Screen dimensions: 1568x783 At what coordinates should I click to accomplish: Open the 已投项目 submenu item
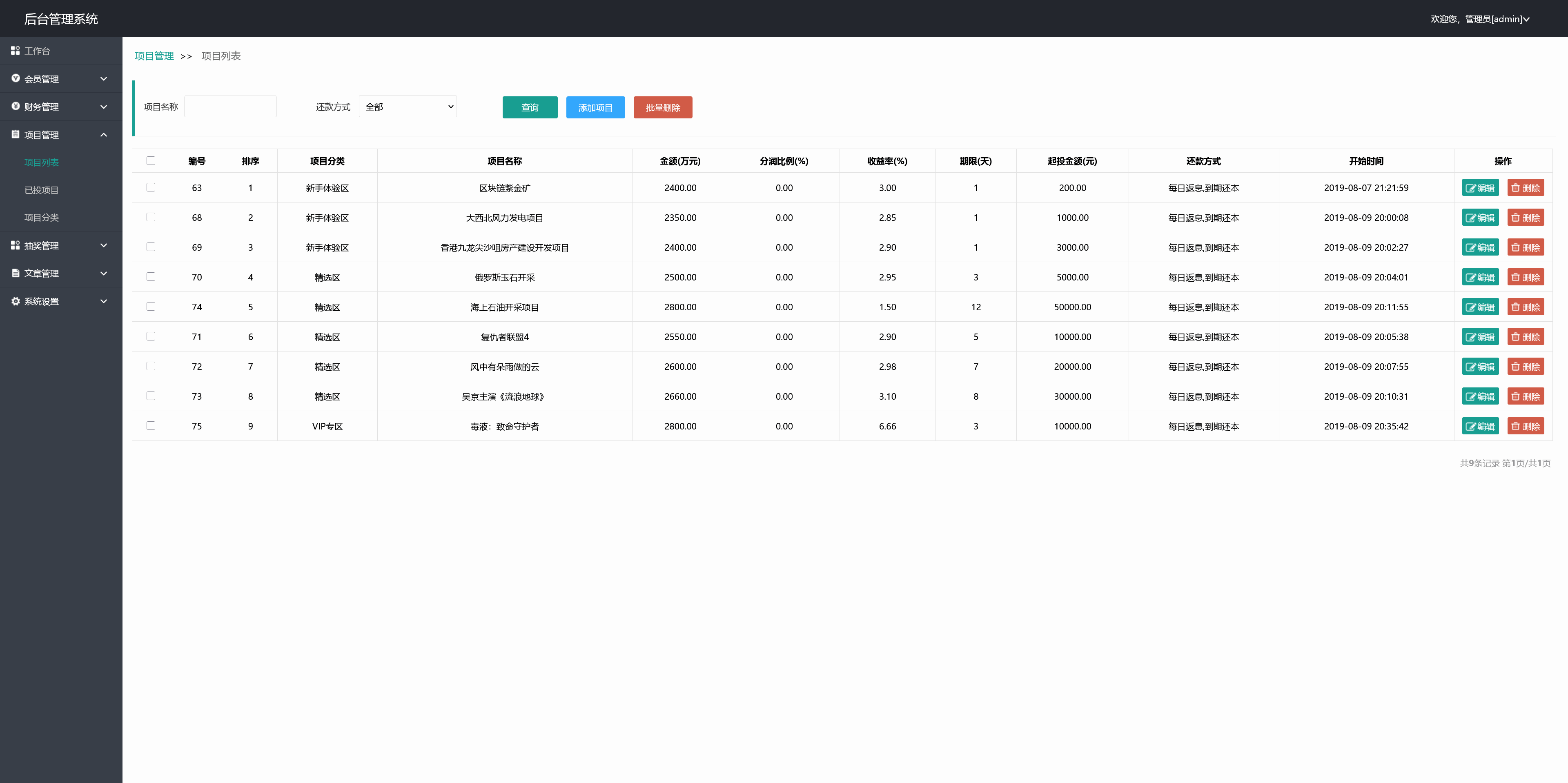(x=41, y=190)
